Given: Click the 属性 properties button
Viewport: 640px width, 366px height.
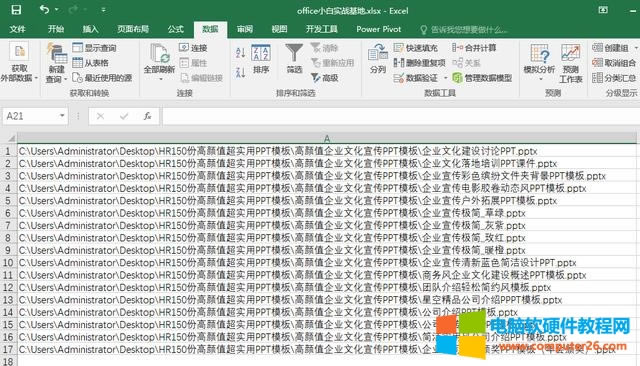Looking at the screenshot, I should pyautogui.click(x=193, y=63).
